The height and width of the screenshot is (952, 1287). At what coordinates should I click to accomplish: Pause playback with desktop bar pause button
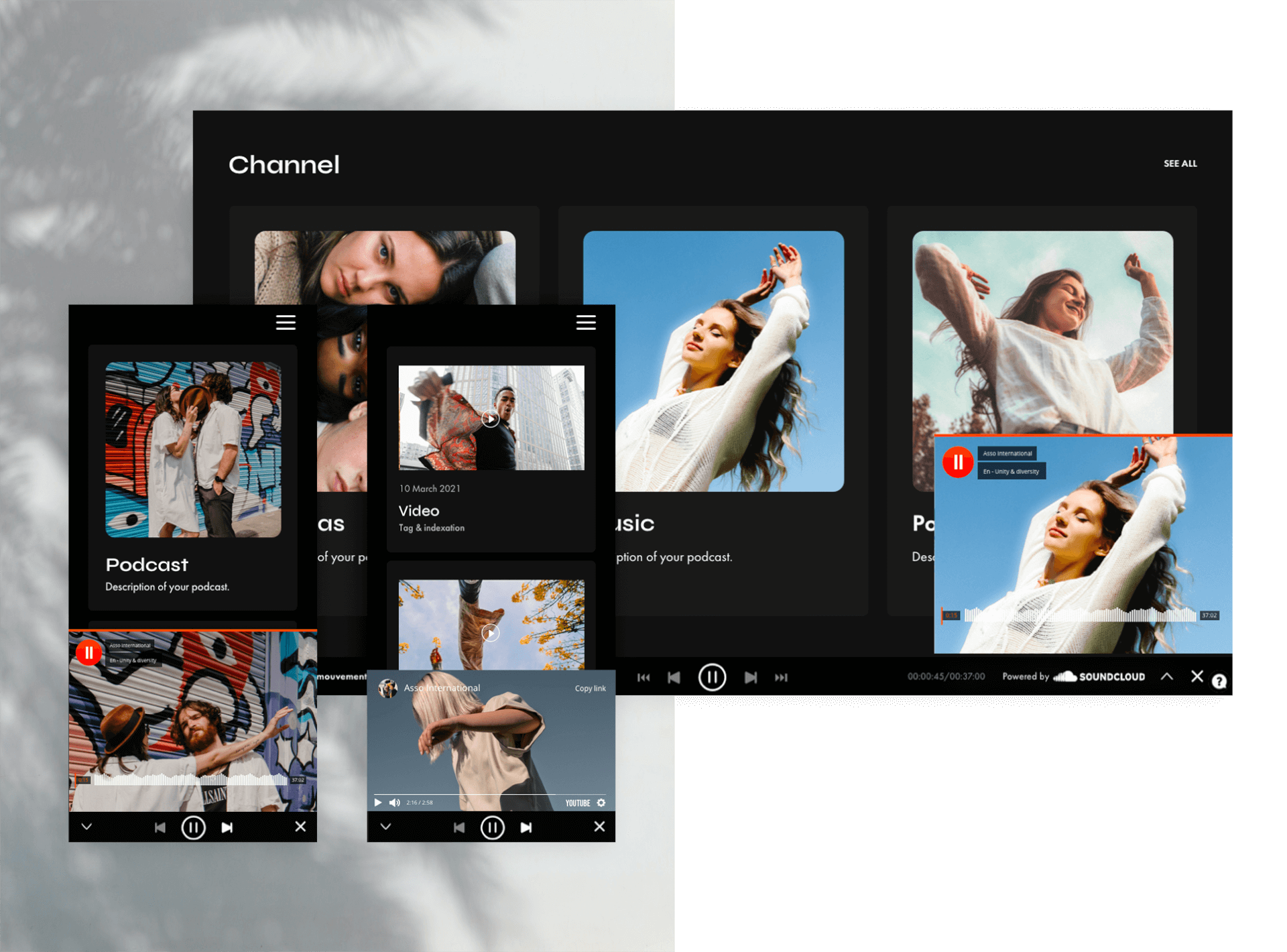[712, 678]
